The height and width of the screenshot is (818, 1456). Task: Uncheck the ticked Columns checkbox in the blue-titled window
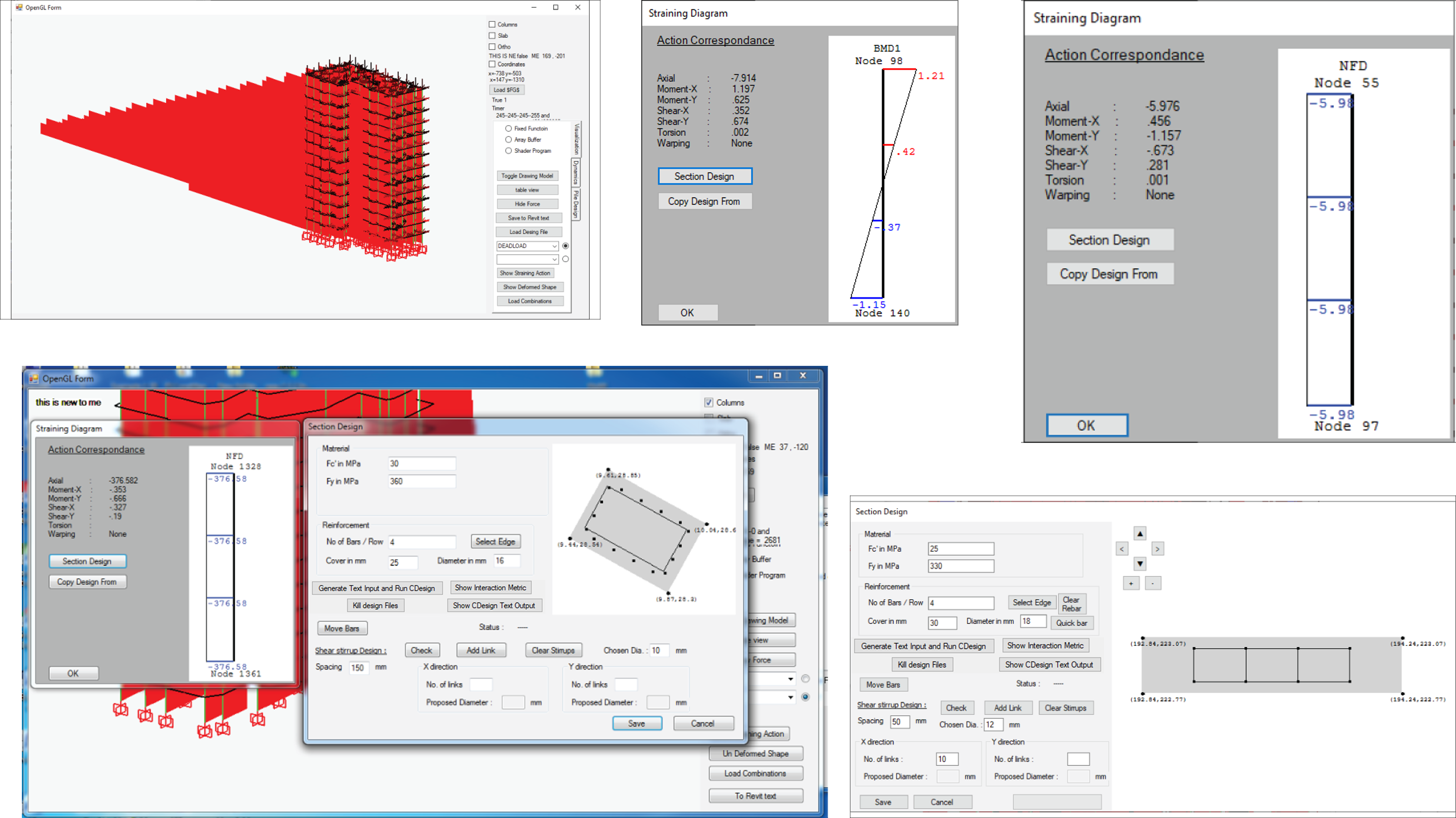point(709,403)
